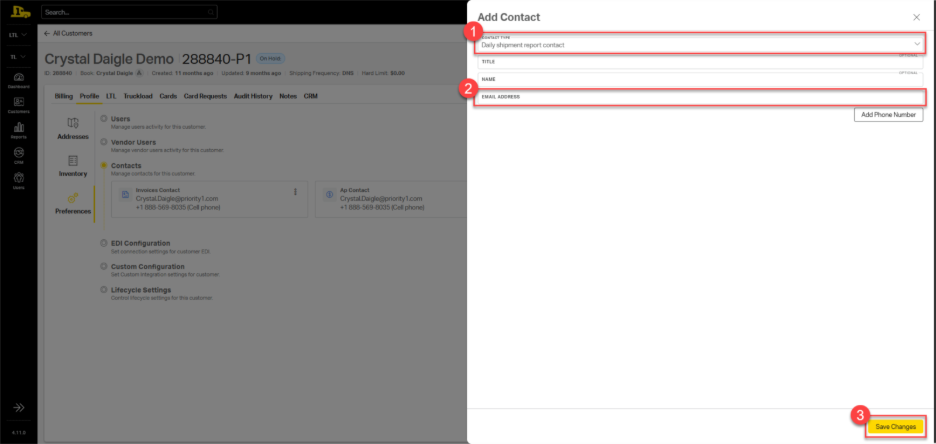Image resolution: width=936 pixels, height=444 pixels.
Task: Click Add Phone Number button
Action: point(888,115)
